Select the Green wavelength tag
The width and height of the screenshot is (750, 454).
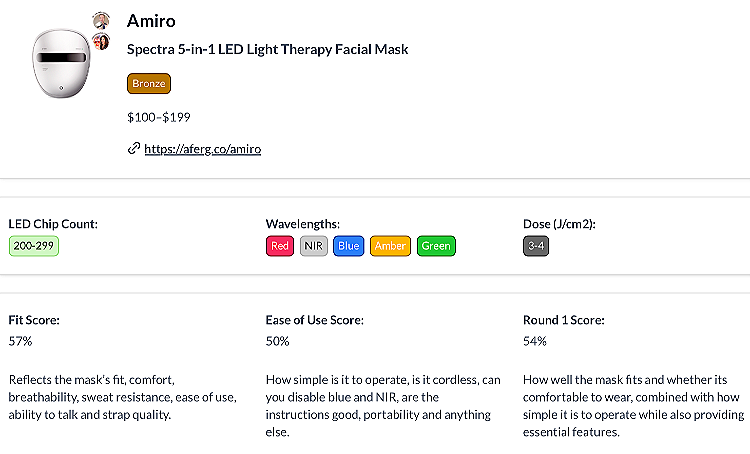[436, 245]
